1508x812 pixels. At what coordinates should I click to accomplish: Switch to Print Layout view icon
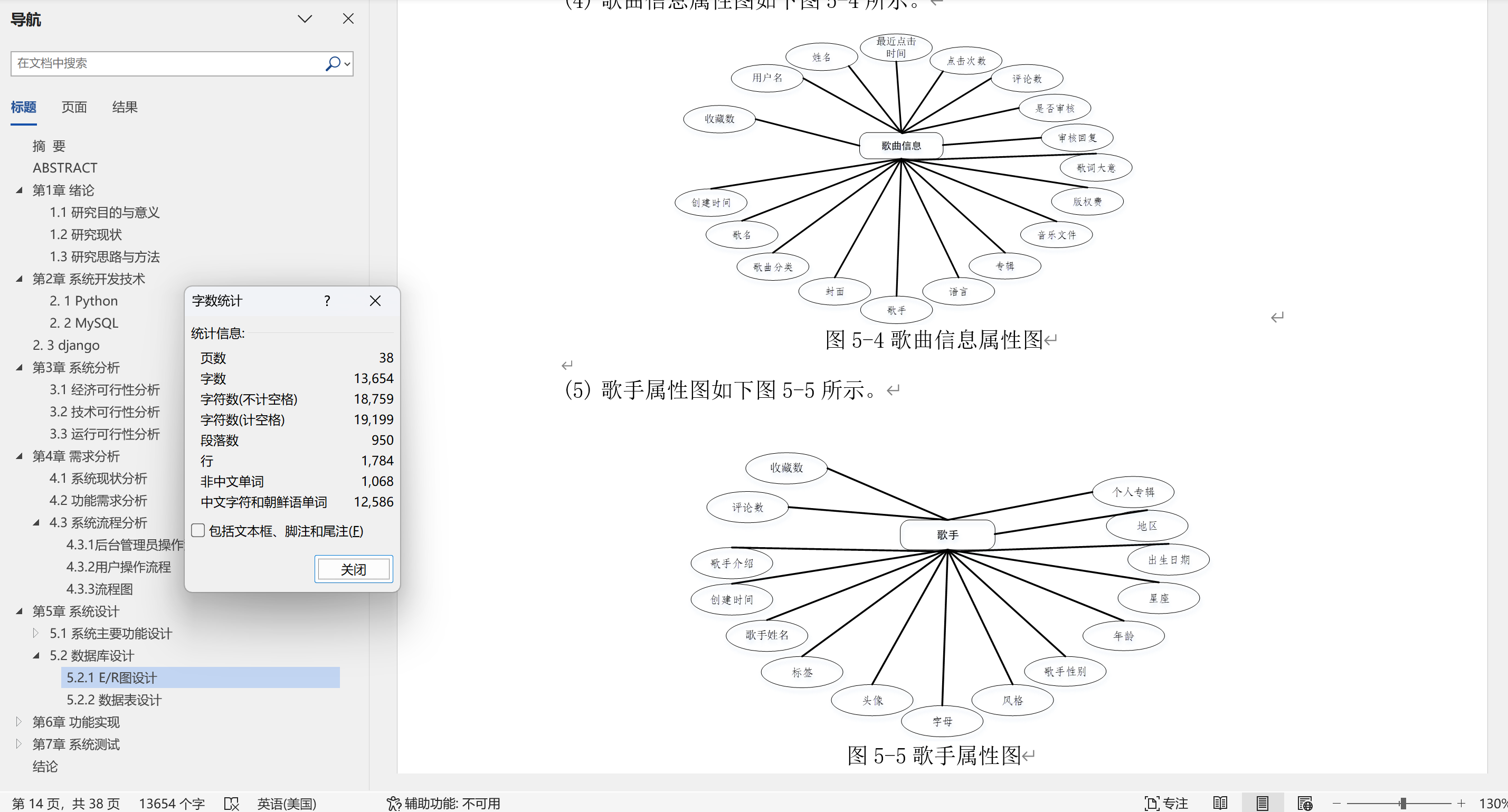1262,803
